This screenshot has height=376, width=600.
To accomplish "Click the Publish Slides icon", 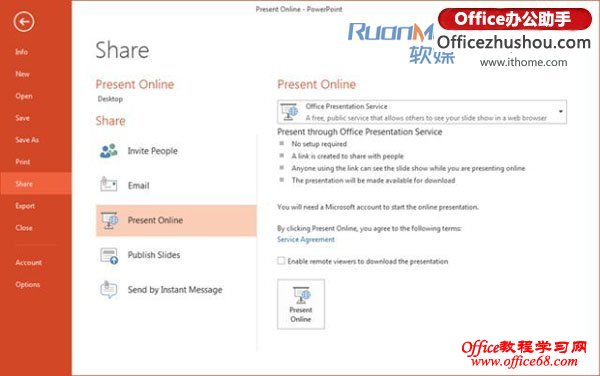I will pyautogui.click(x=109, y=256).
